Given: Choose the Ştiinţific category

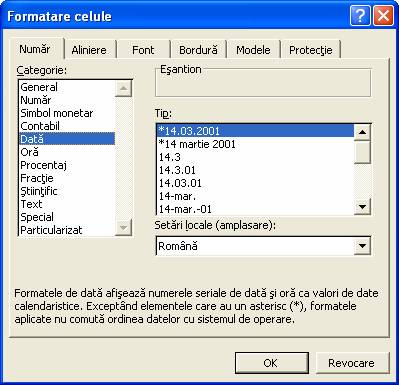Looking at the screenshot, I should [67, 191].
